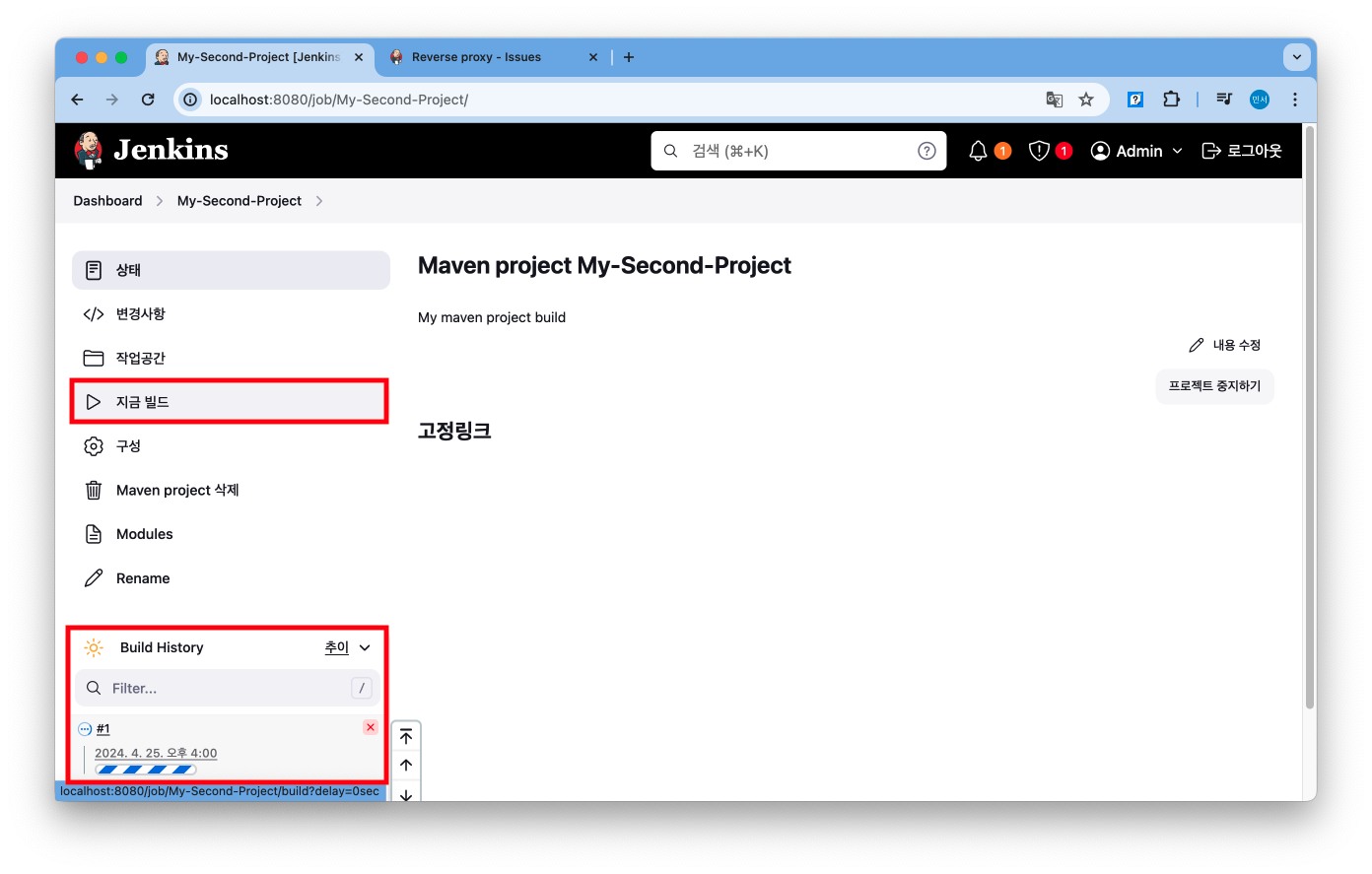Click build #1 in-progress status icon
Image resolution: width=1372 pixels, height=874 pixels.
point(85,729)
